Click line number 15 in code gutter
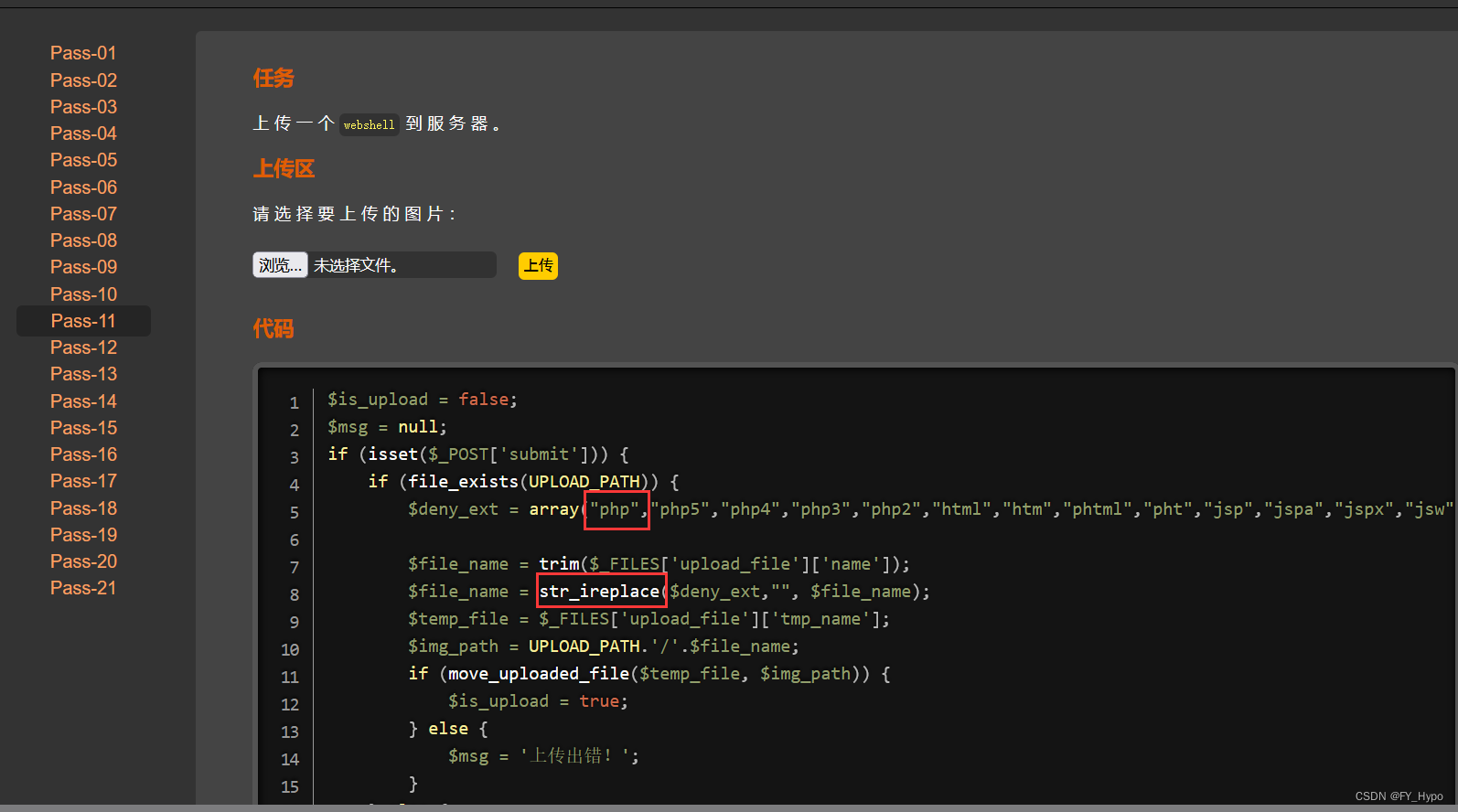The width and height of the screenshot is (1458, 812). 290,786
